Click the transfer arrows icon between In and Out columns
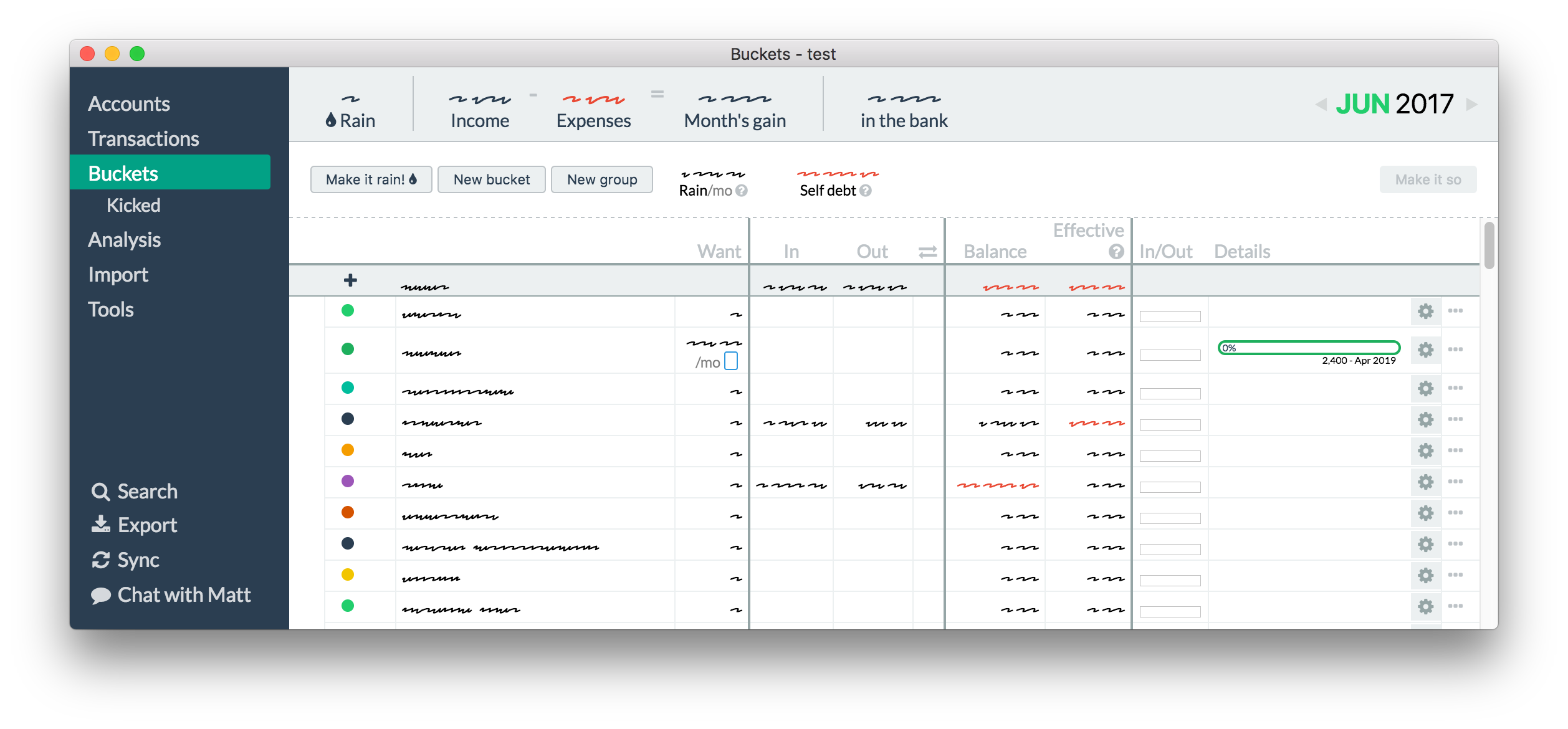This screenshot has width=1568, height=729. tap(927, 251)
